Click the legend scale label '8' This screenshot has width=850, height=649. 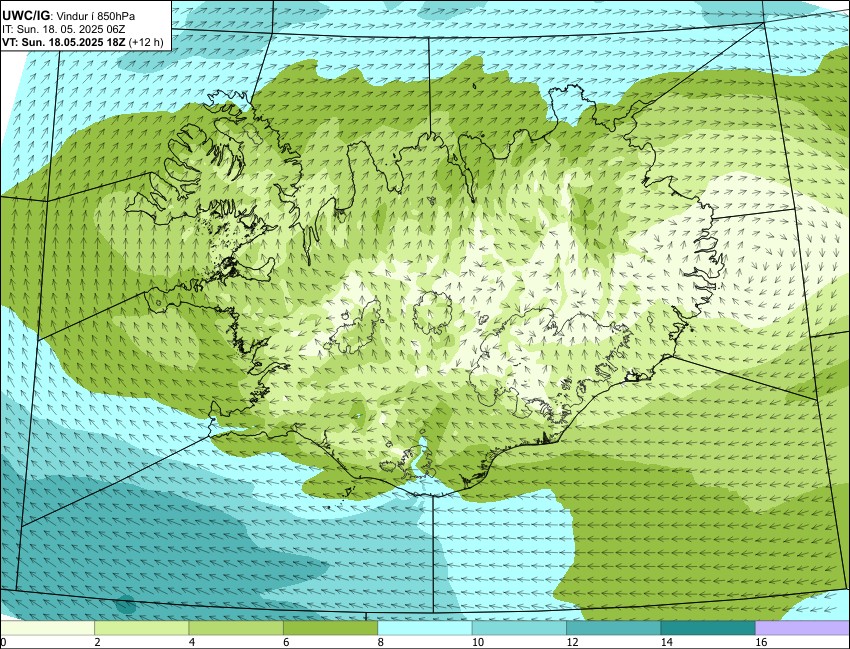381,642
